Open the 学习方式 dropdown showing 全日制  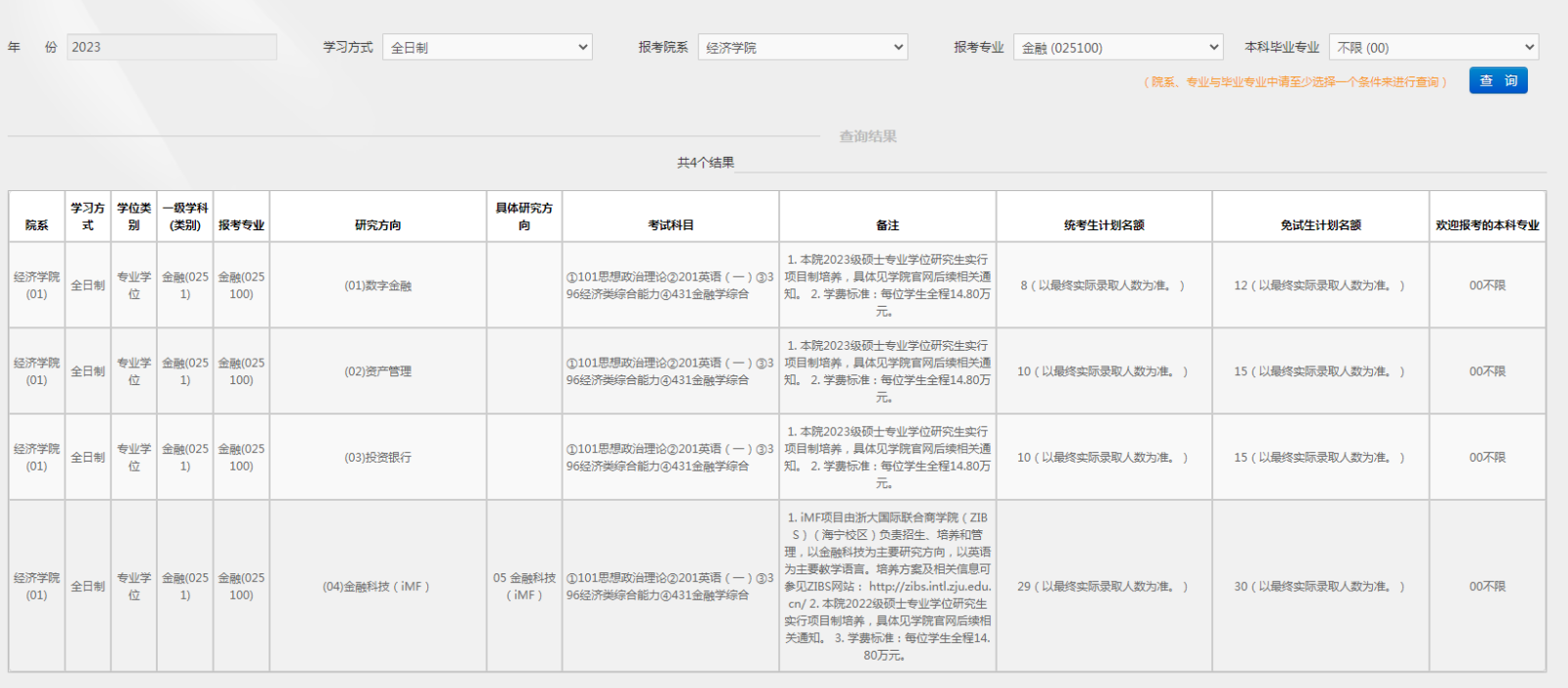point(487,47)
